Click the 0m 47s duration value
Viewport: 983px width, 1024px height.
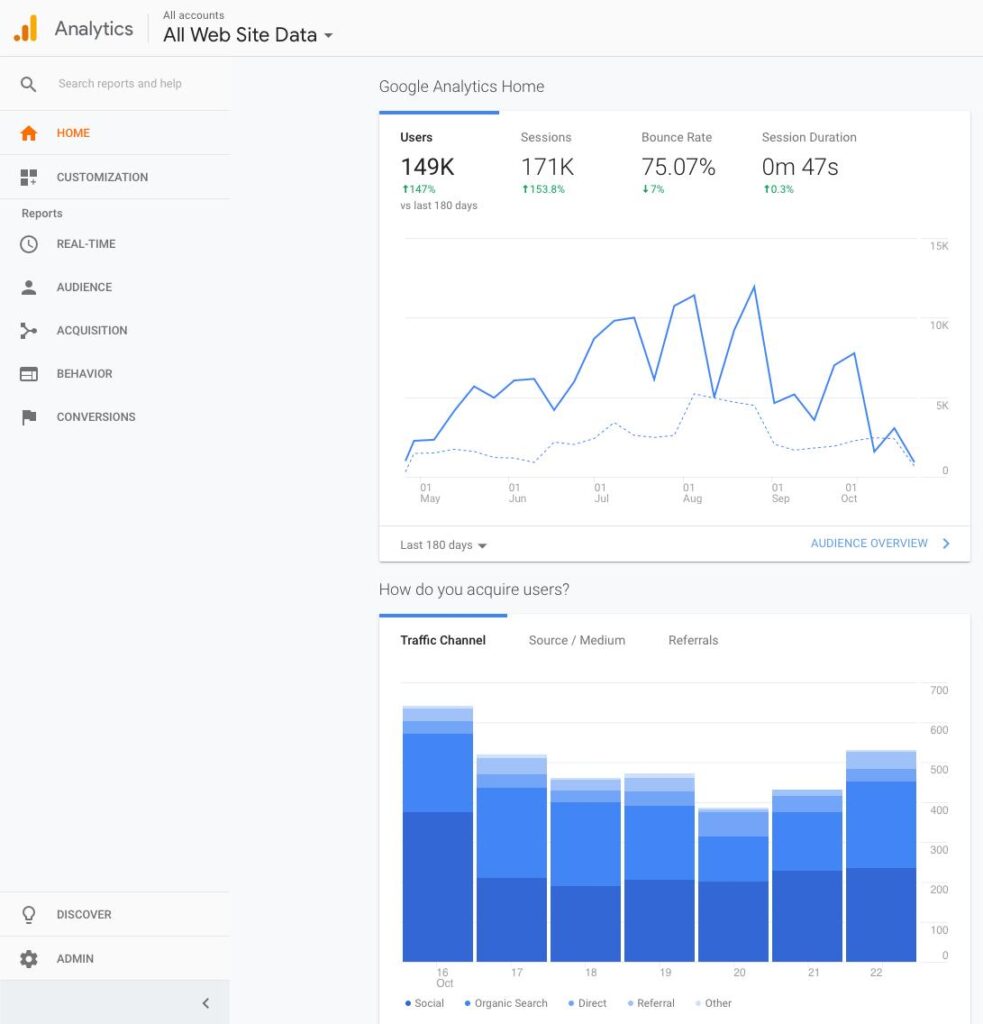pyautogui.click(x=799, y=167)
